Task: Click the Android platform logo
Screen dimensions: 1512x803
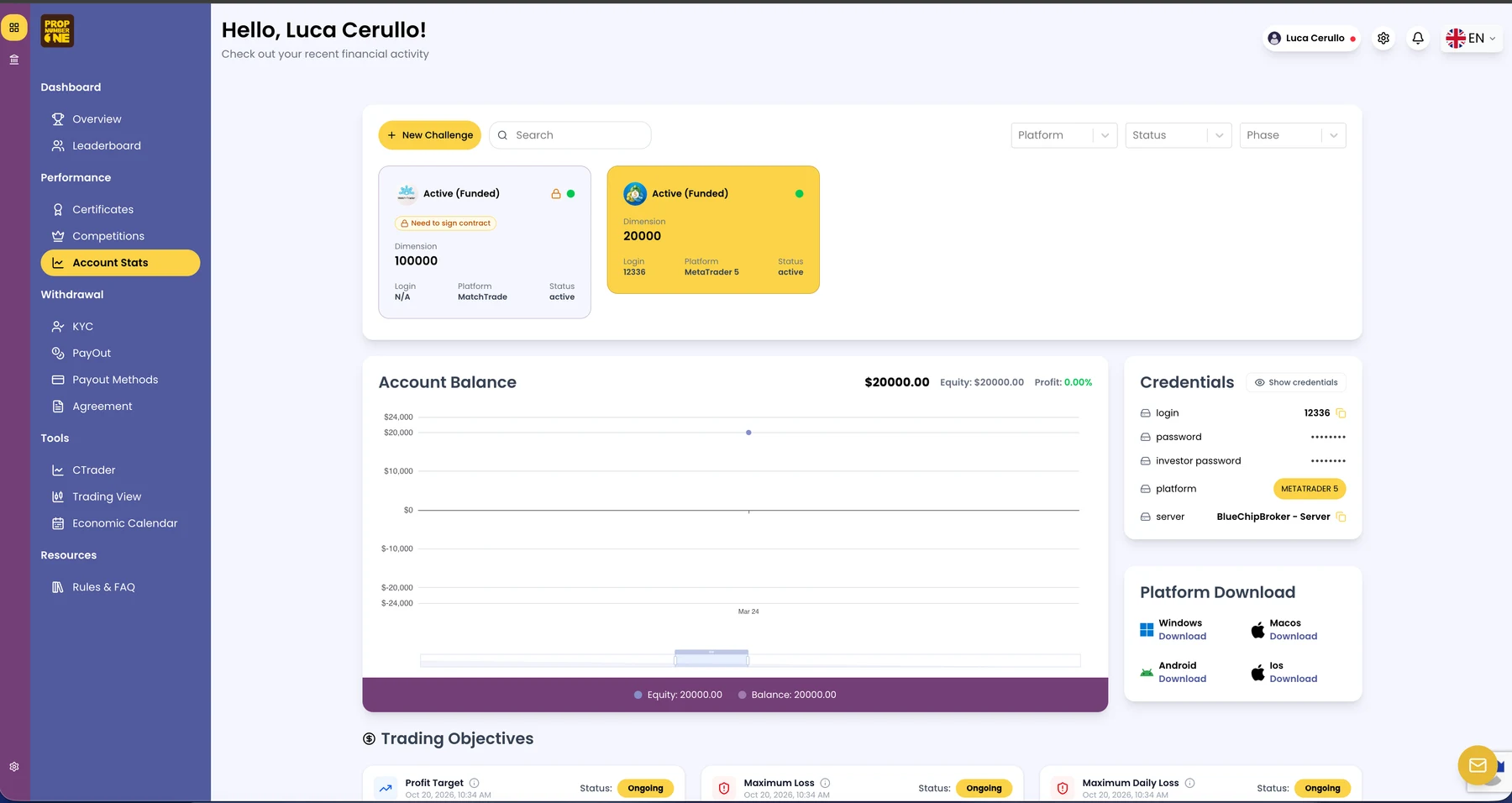Action: [1147, 673]
